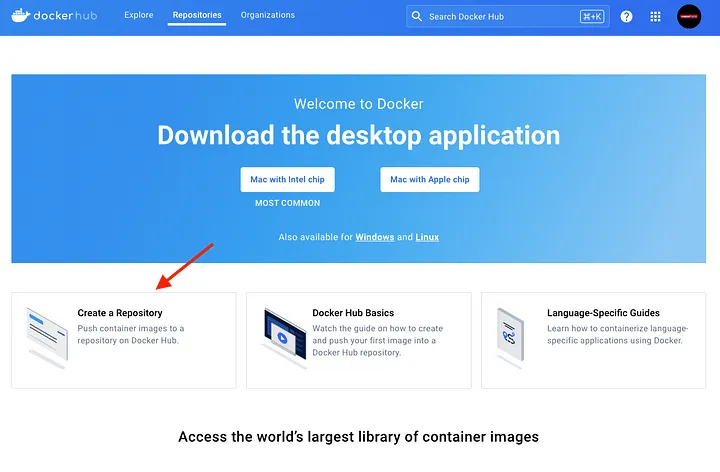Open the user profile avatar
Screen dimensions: 720x472
click(x=689, y=17)
